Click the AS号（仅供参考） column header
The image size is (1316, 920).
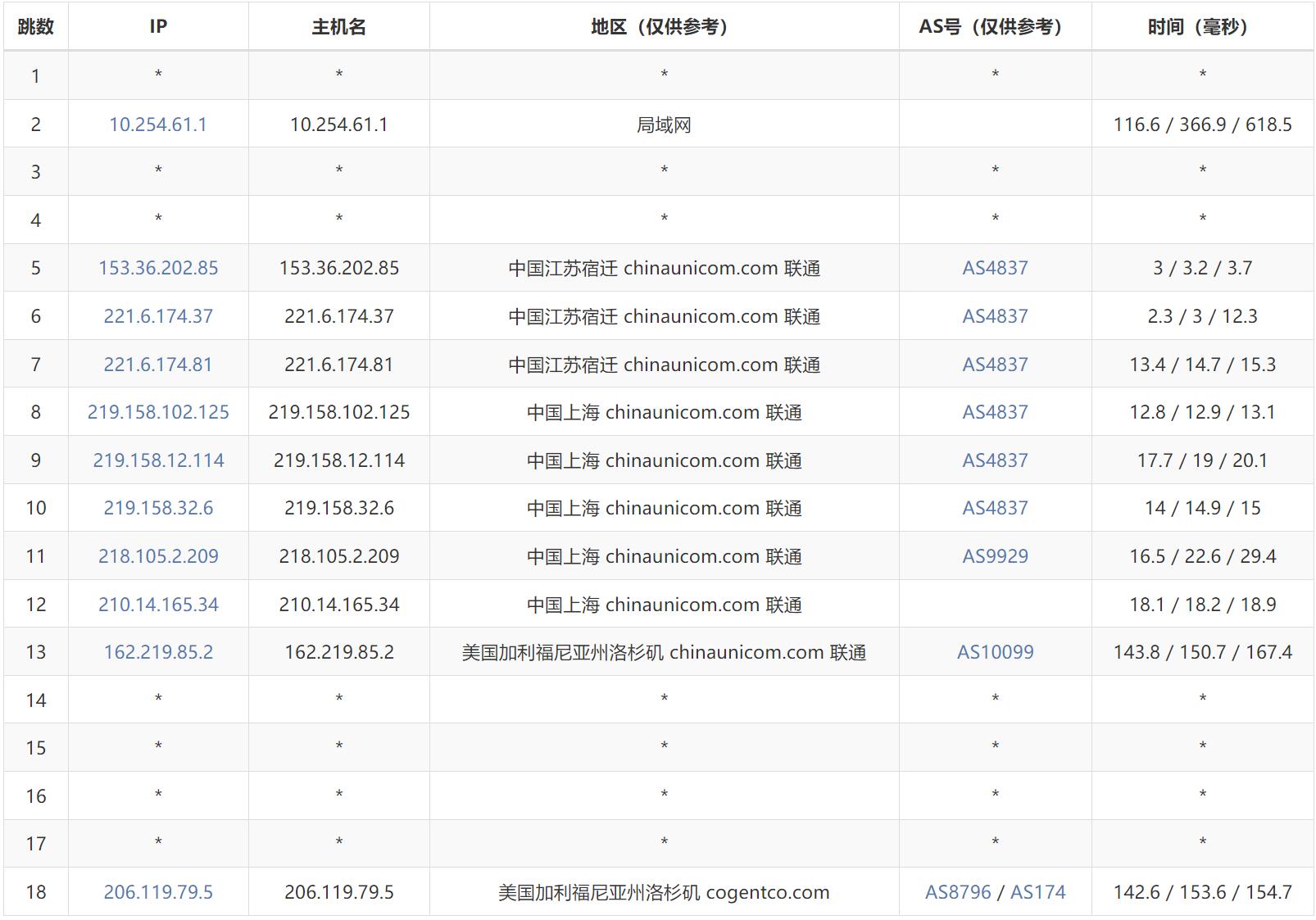coord(995,27)
